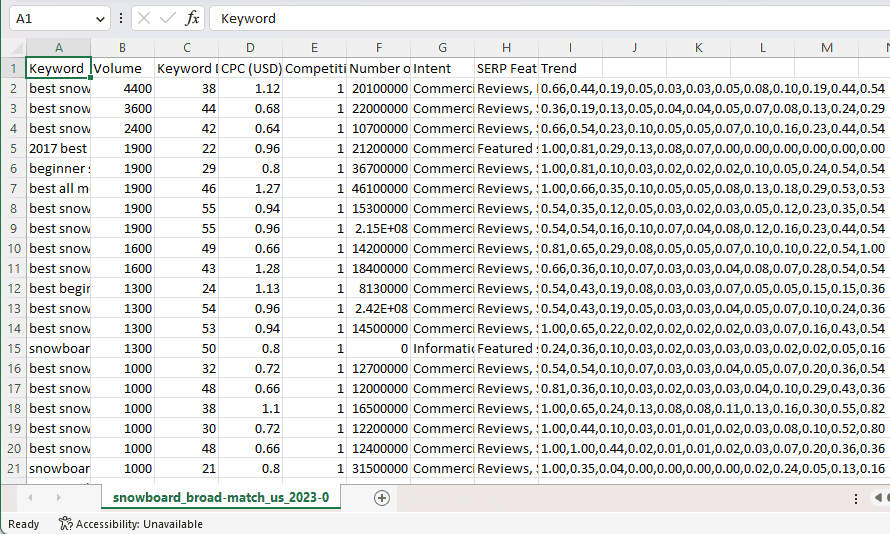Click volume cell showing 3600
This screenshot has width=890, height=534.
123,108
